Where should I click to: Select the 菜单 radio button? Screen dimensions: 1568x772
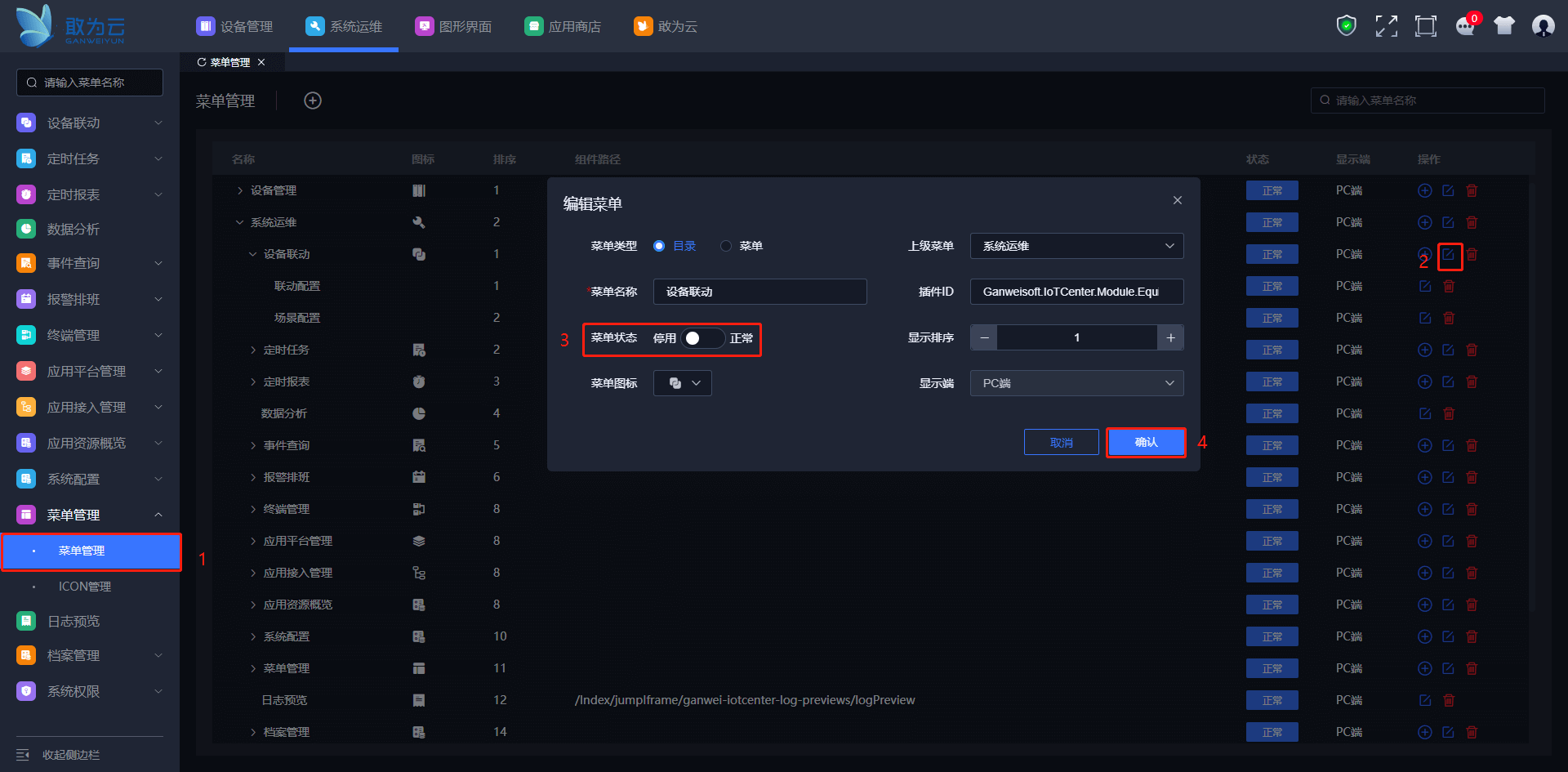726,246
